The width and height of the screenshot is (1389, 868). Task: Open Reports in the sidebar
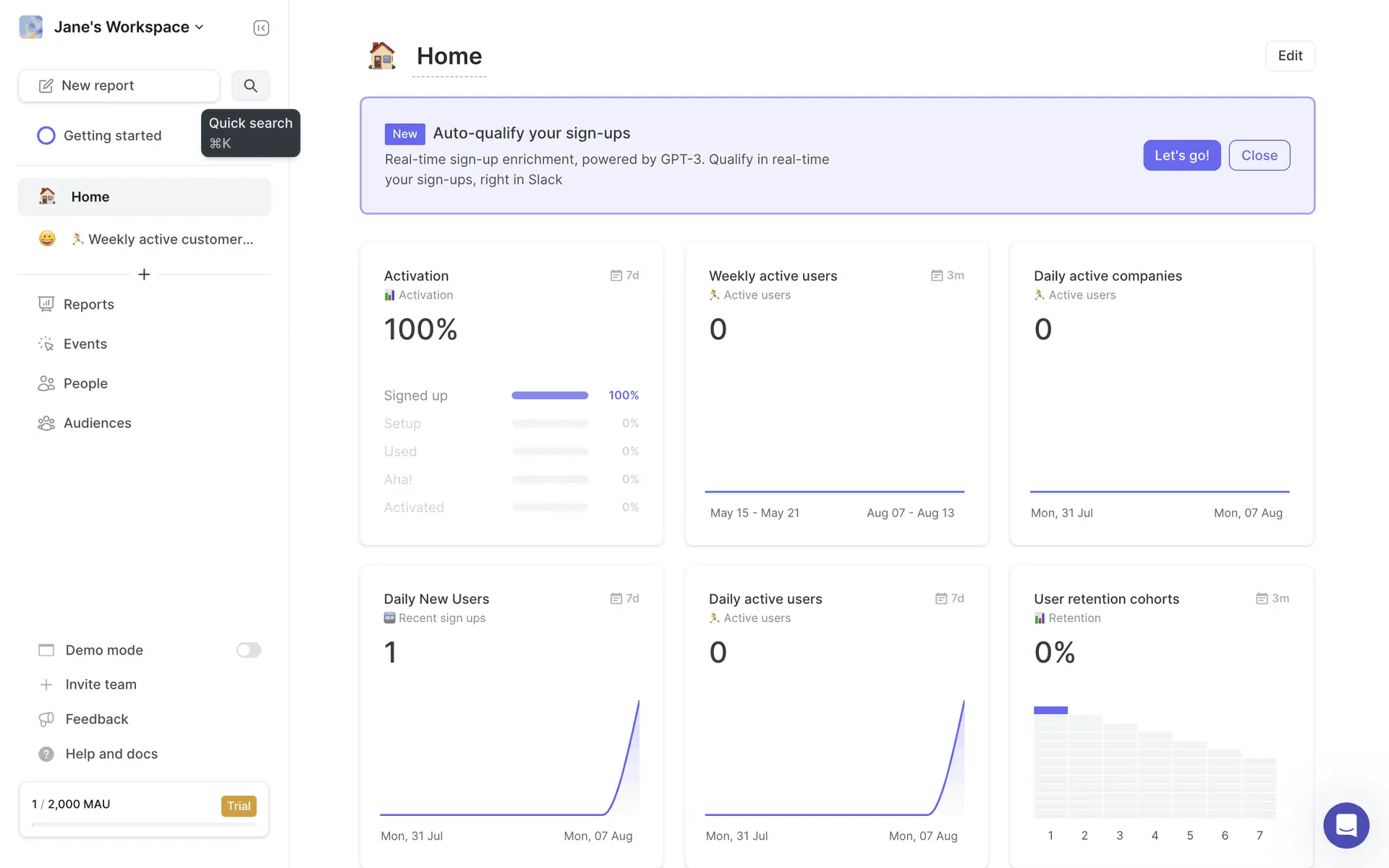88,305
